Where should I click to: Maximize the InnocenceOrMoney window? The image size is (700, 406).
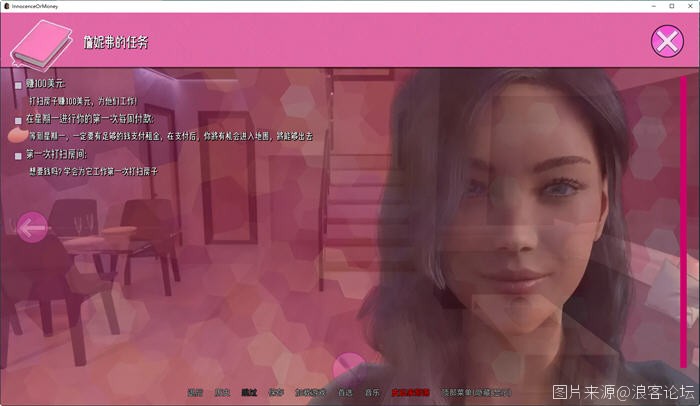click(672, 6)
